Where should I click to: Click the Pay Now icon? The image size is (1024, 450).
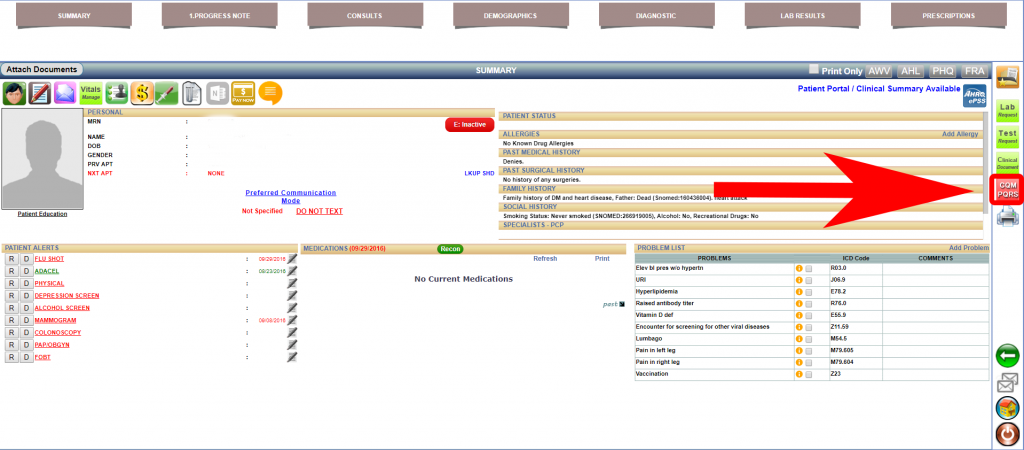tap(243, 93)
